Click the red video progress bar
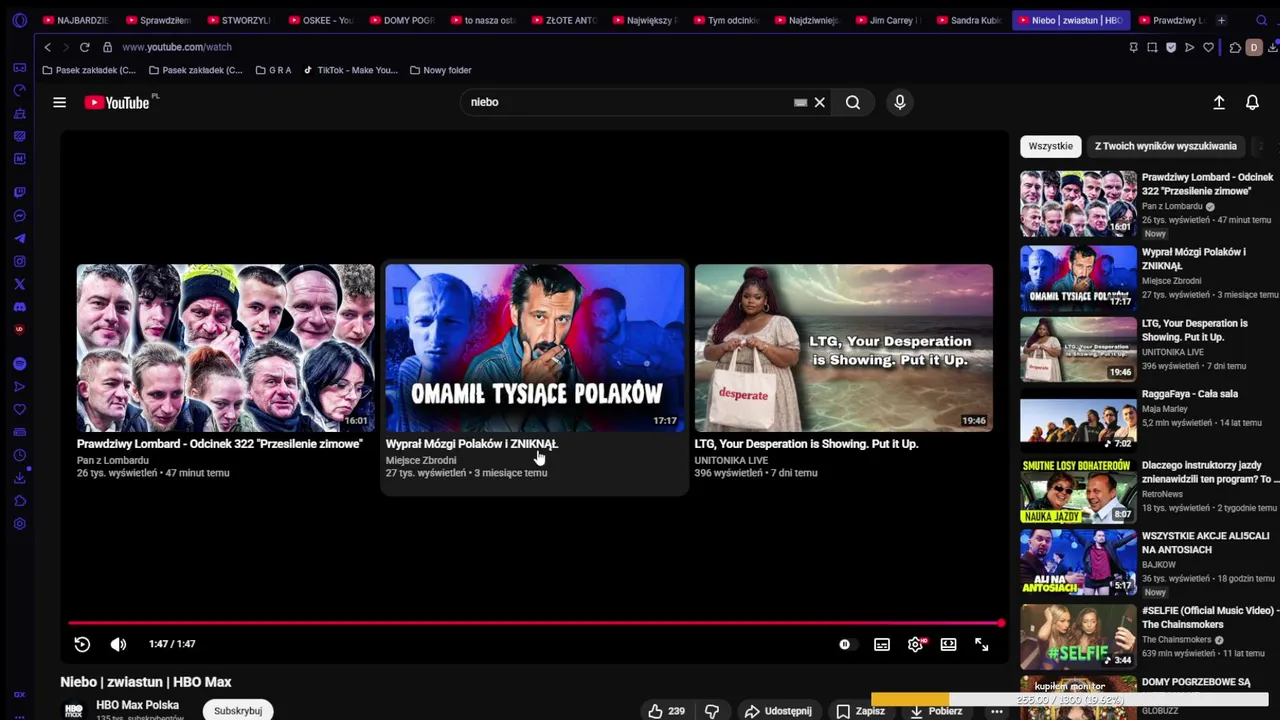Image resolution: width=1280 pixels, height=720 pixels. tap(534, 623)
